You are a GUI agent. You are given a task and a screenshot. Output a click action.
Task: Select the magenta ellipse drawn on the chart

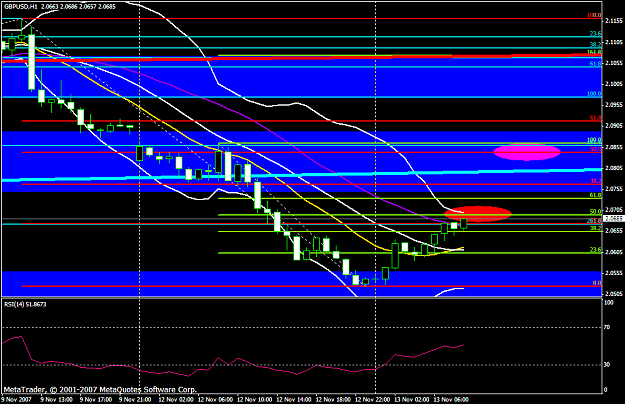point(527,152)
